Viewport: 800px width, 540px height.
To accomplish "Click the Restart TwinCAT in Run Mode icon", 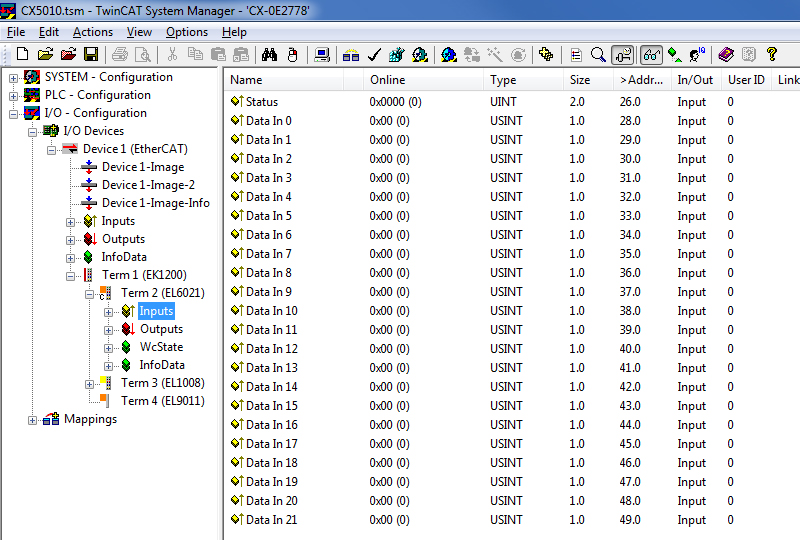I will (420, 54).
